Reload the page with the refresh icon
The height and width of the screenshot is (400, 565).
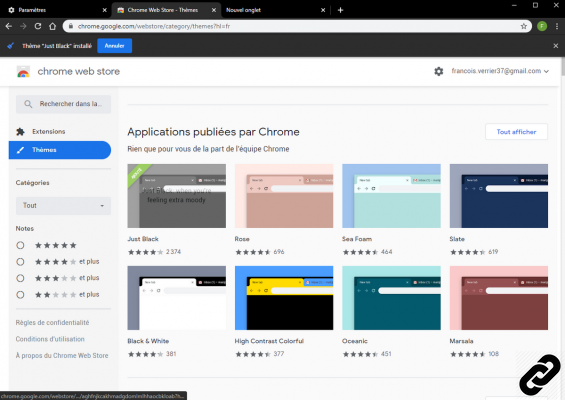coord(38,26)
